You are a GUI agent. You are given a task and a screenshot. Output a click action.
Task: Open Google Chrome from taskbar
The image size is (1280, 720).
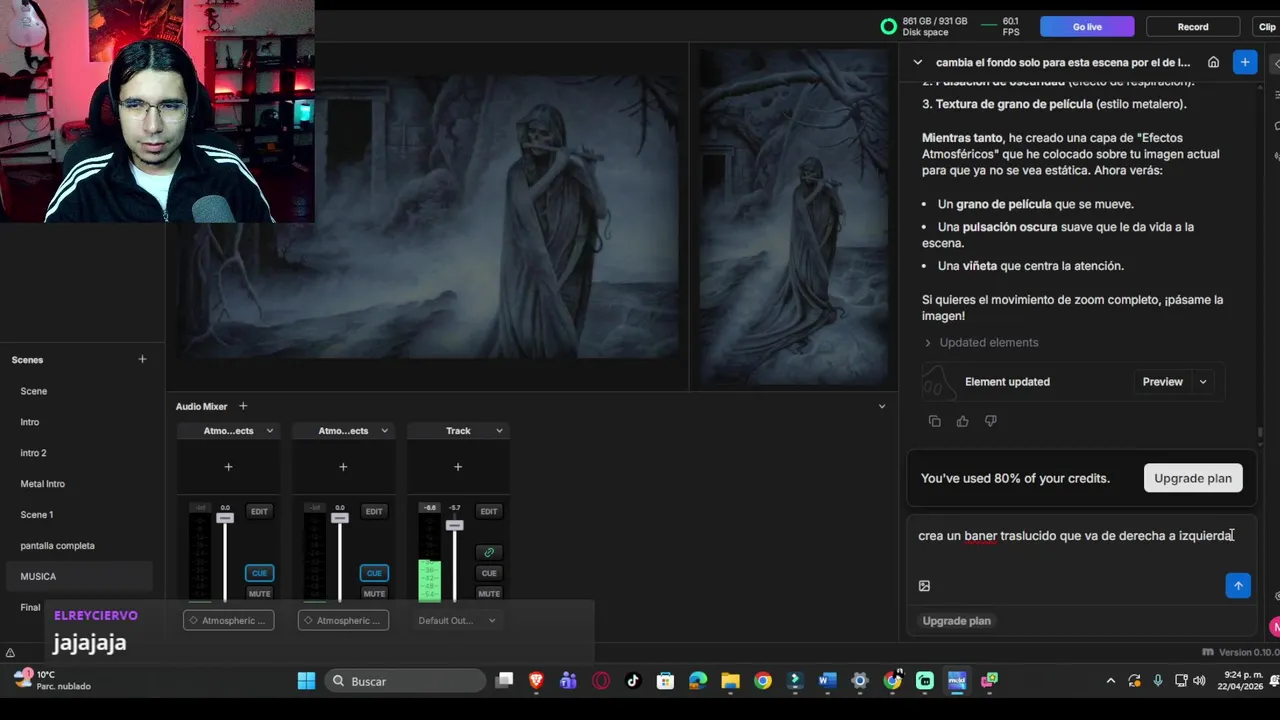(763, 681)
